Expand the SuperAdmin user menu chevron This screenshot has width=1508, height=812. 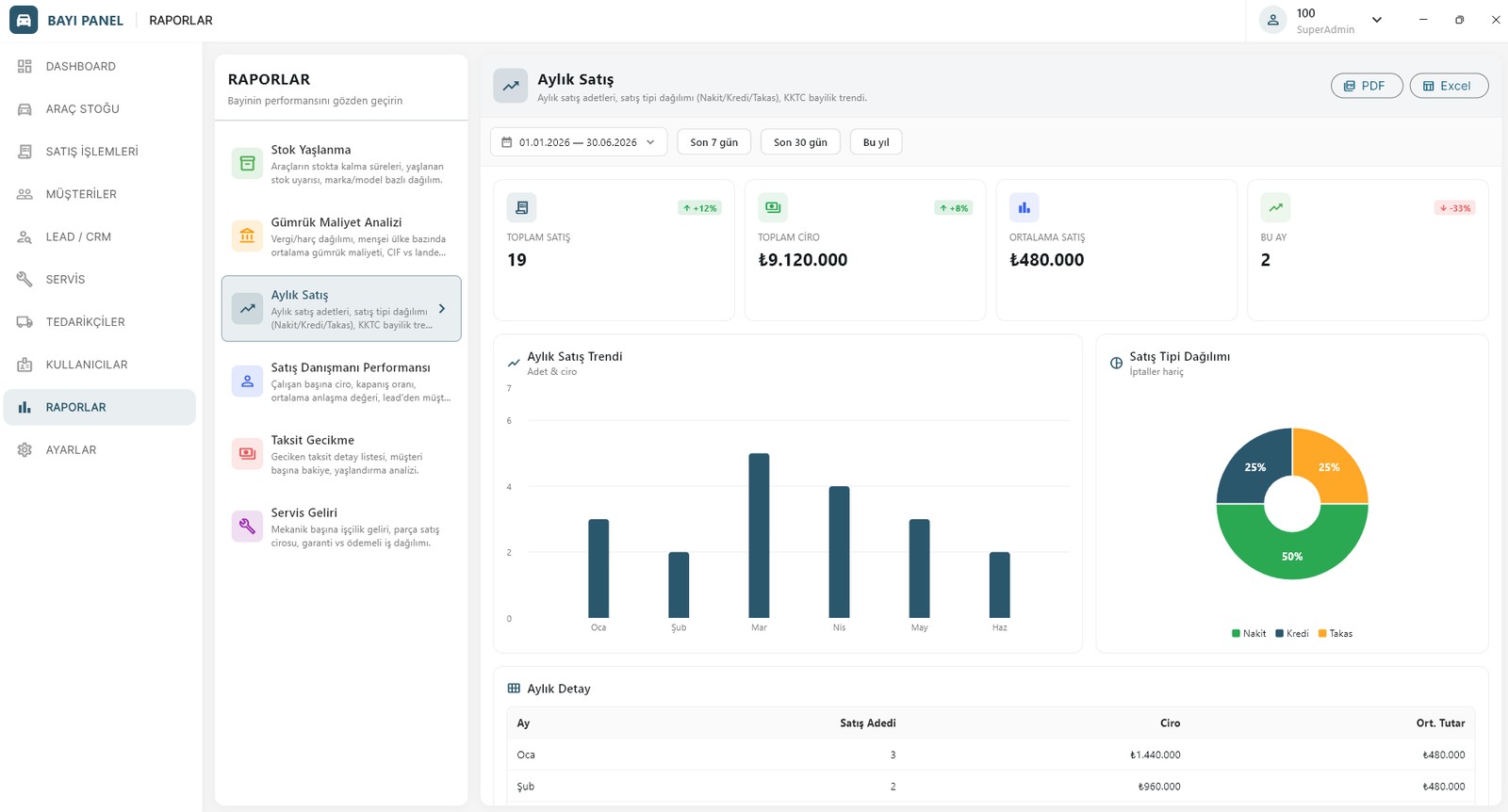pyautogui.click(x=1377, y=20)
